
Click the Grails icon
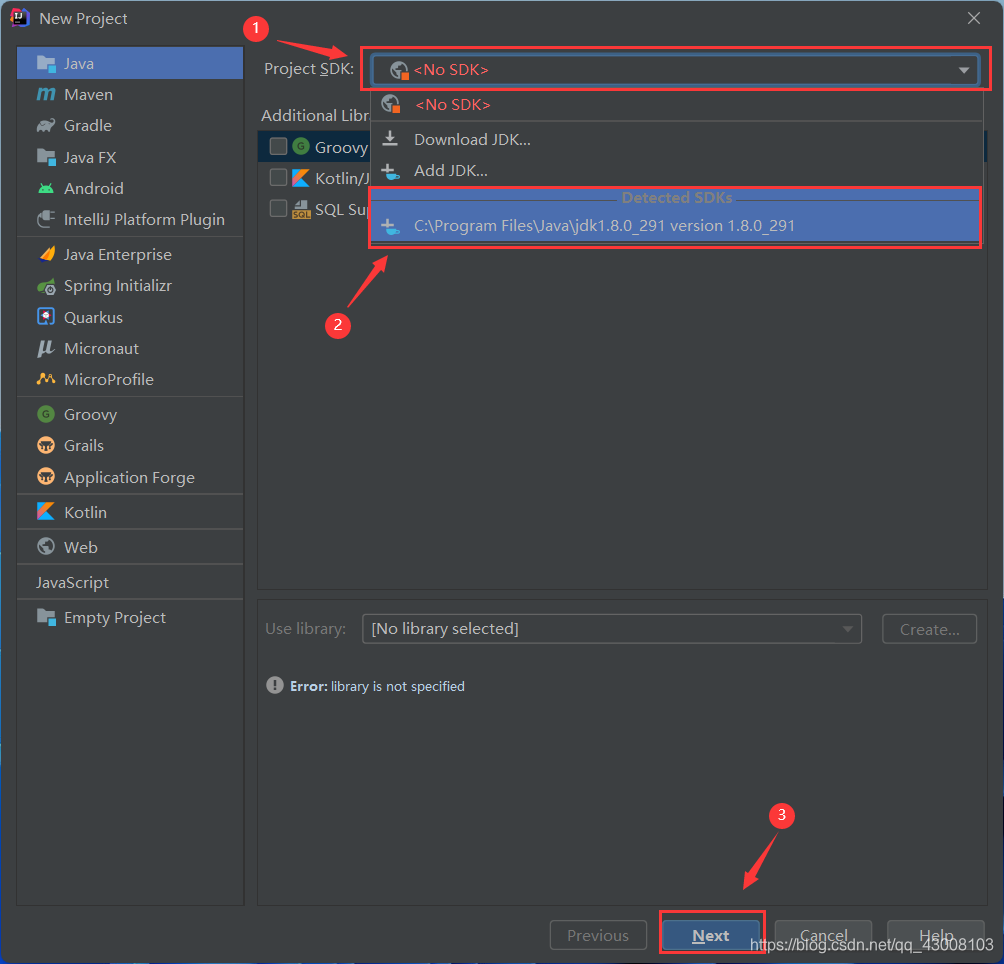tap(46, 445)
